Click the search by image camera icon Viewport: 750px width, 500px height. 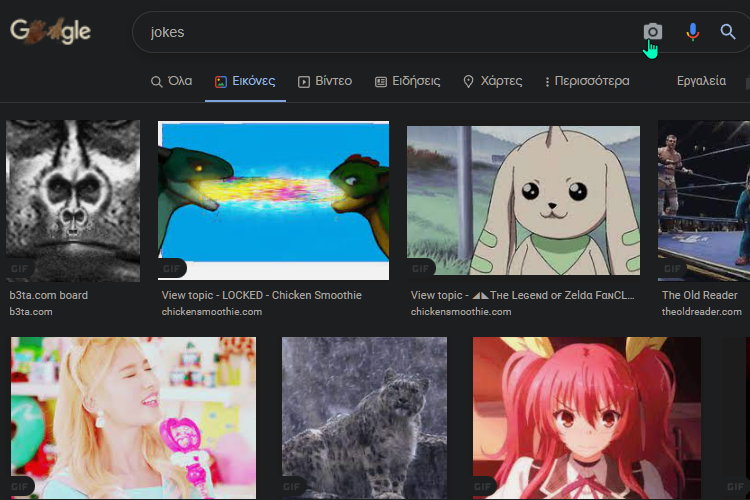click(x=652, y=32)
